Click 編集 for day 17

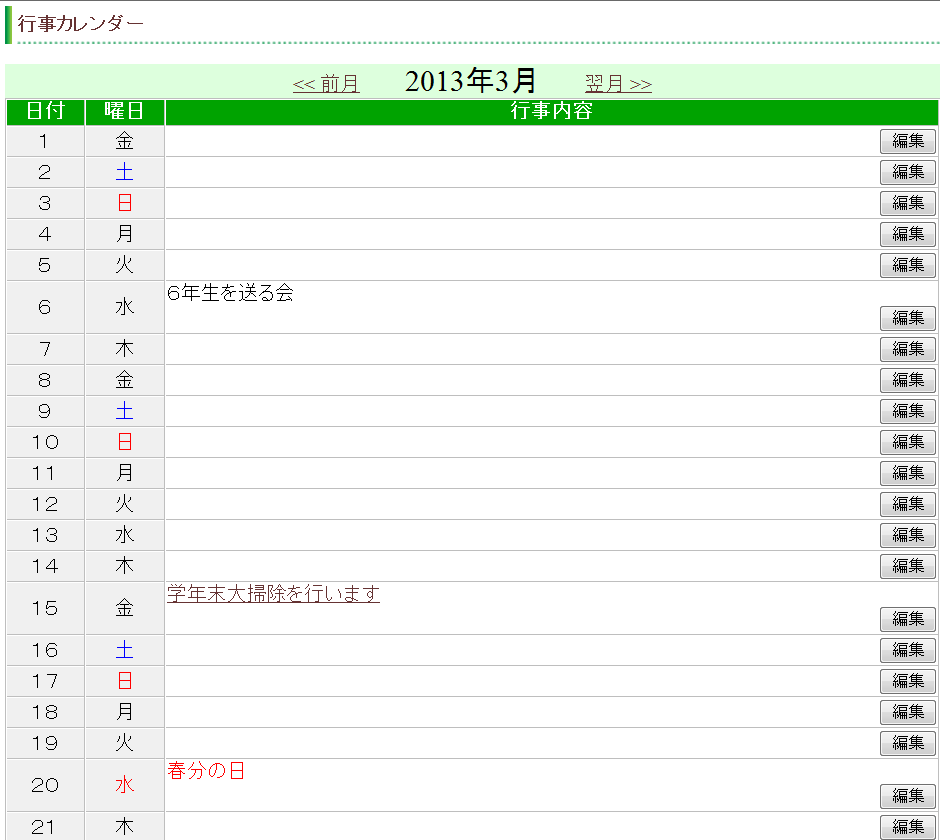tap(908, 681)
